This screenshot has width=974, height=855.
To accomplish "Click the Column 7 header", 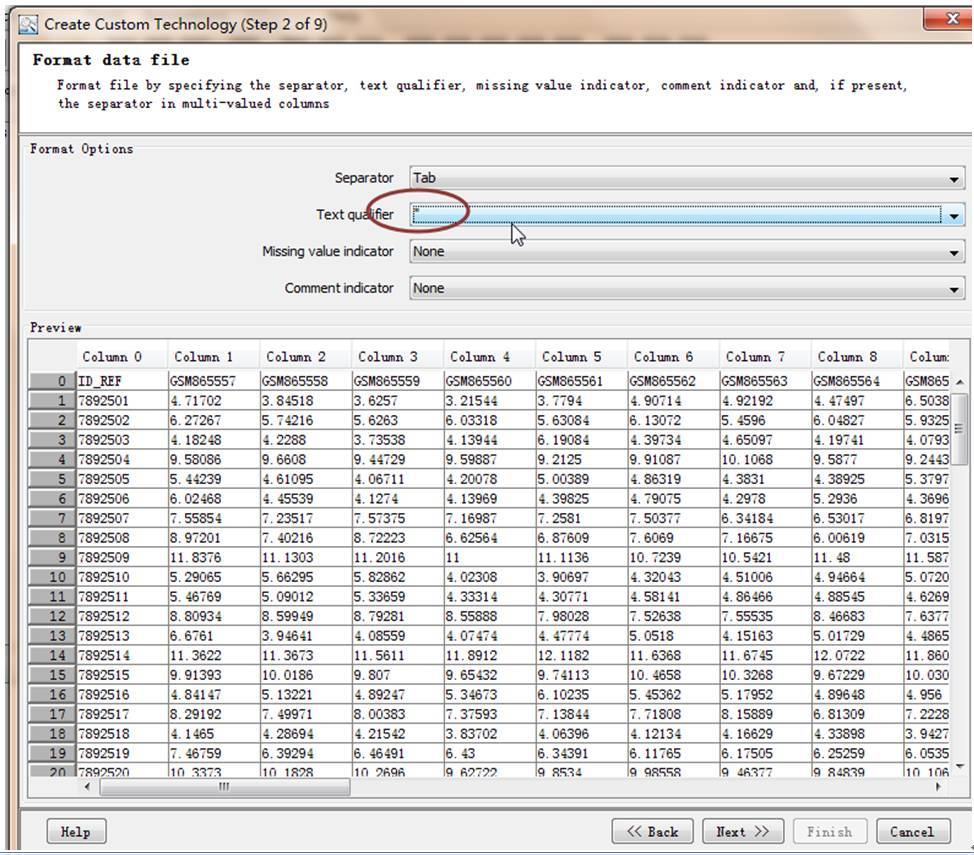I will pos(756,356).
